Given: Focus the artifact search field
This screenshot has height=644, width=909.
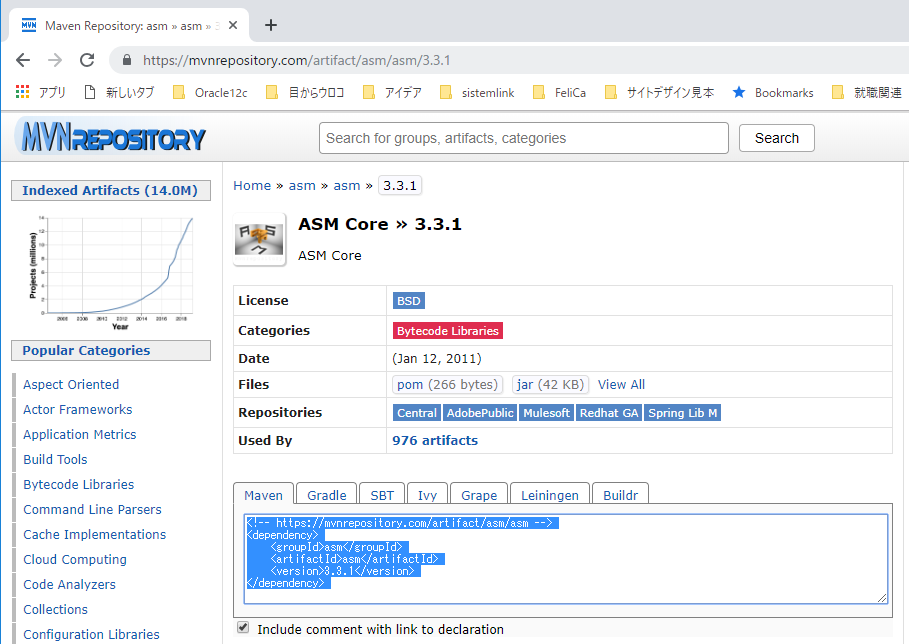Looking at the screenshot, I should click(523, 138).
